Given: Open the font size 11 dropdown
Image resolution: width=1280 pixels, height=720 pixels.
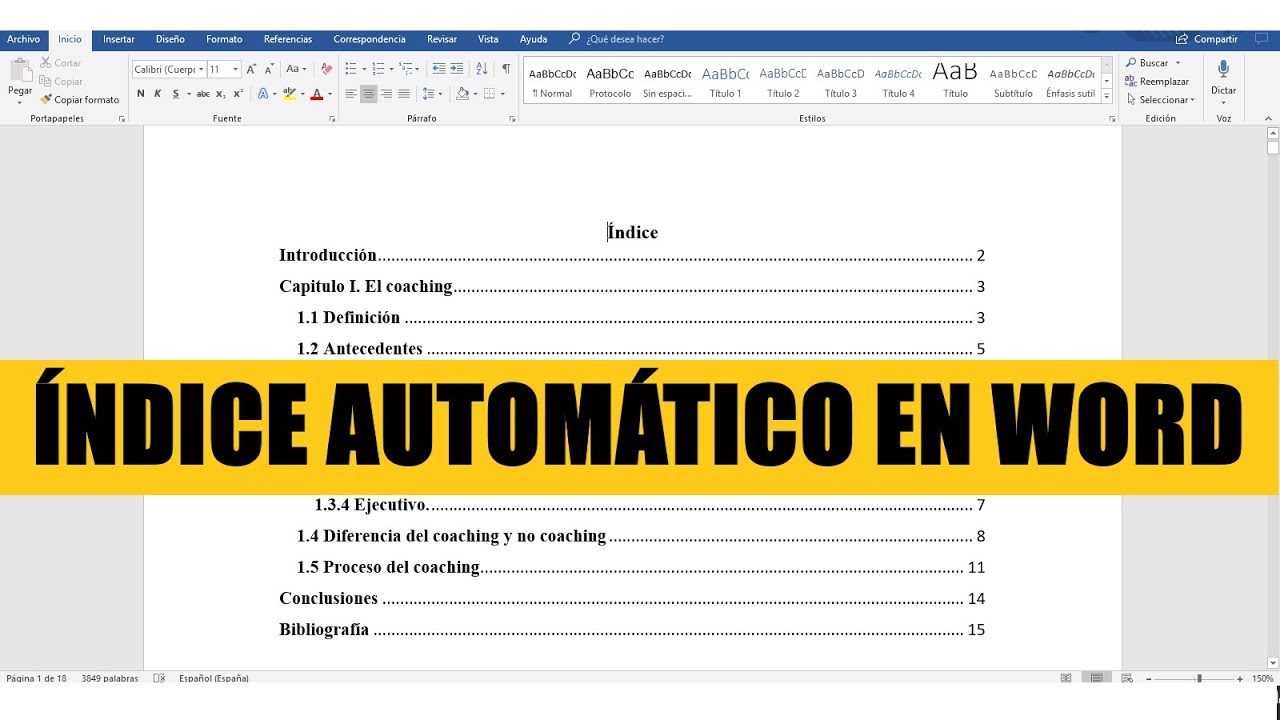Looking at the screenshot, I should click(236, 69).
